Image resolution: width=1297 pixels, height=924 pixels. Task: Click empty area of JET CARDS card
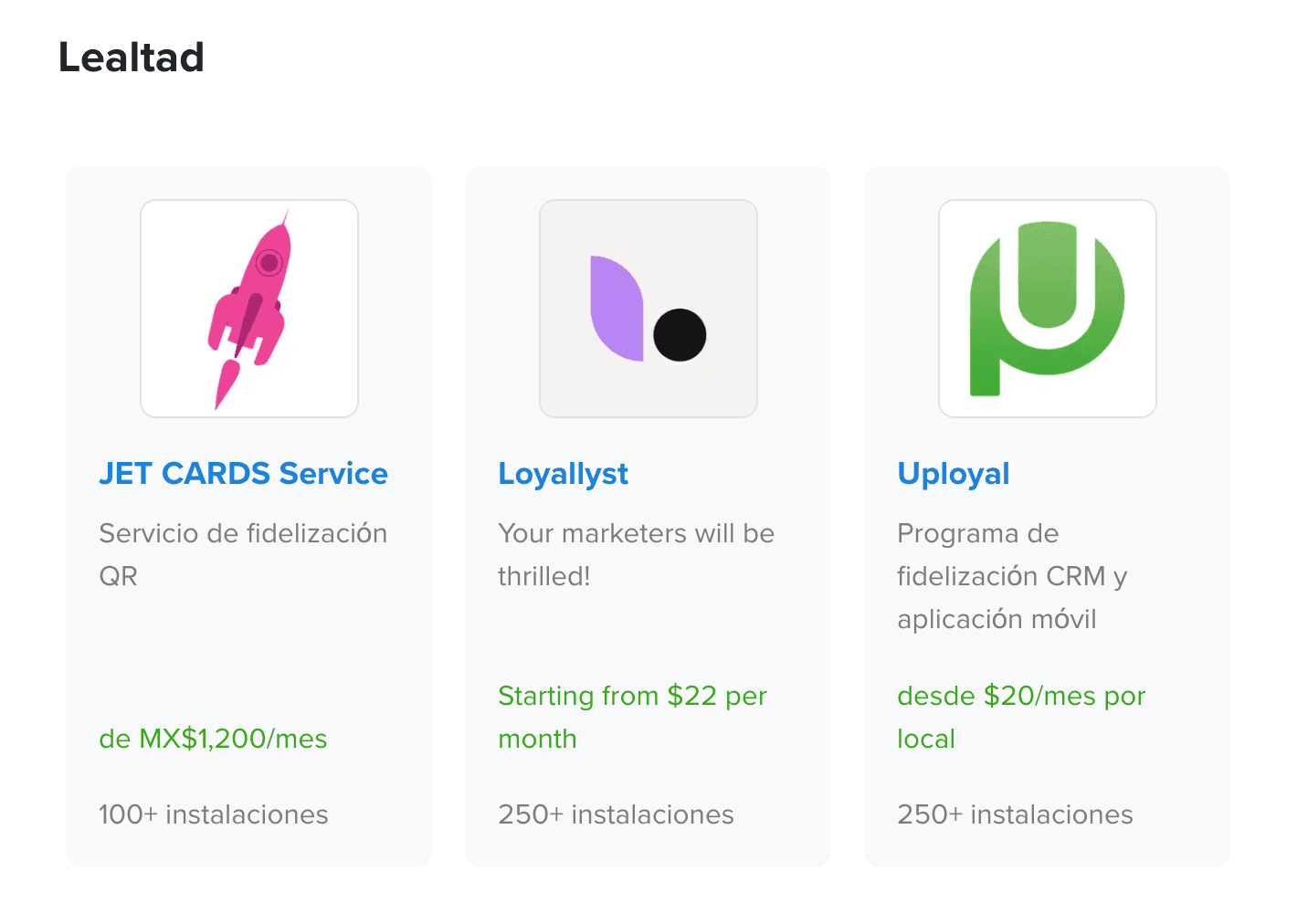pos(248,657)
